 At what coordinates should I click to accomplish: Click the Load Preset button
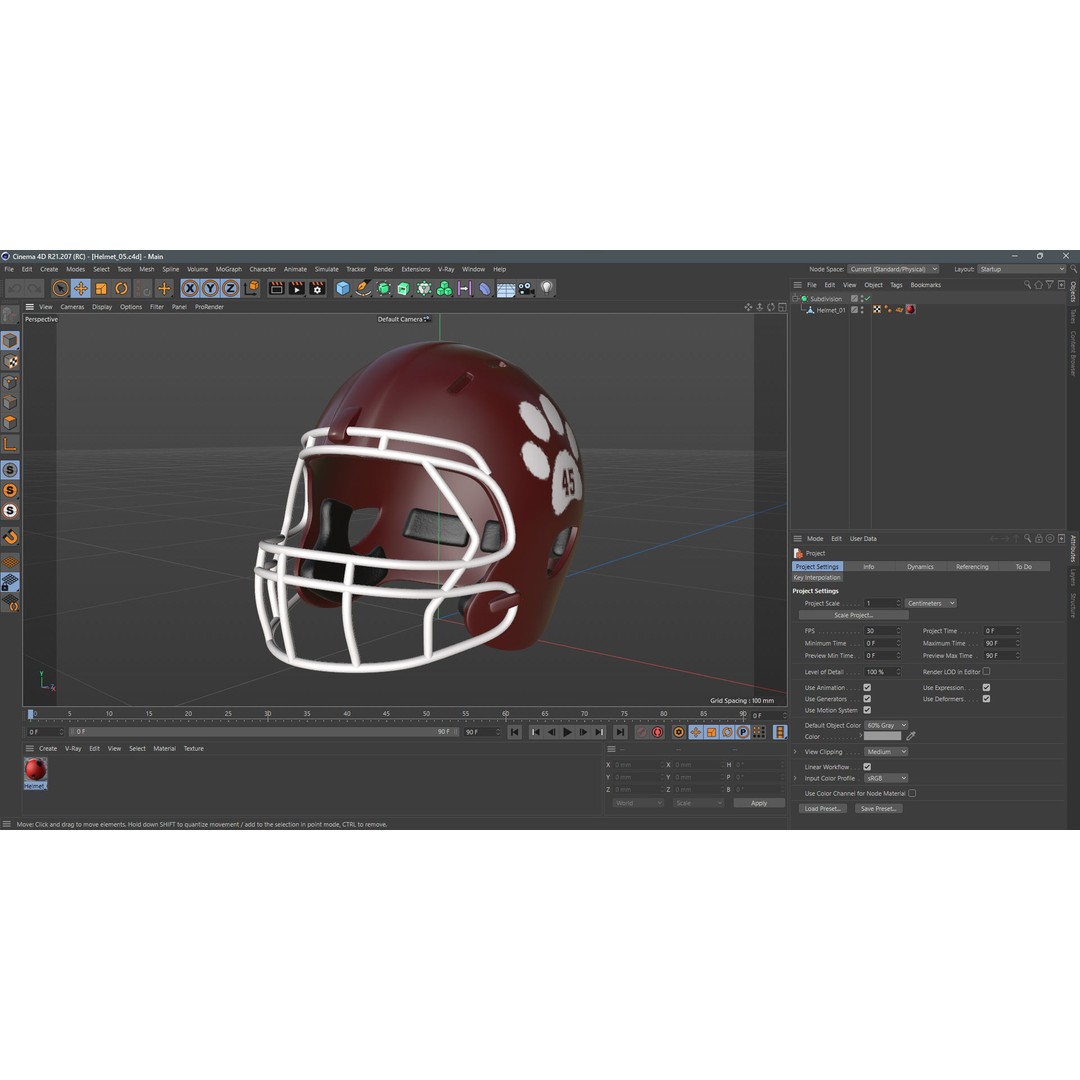(x=822, y=809)
